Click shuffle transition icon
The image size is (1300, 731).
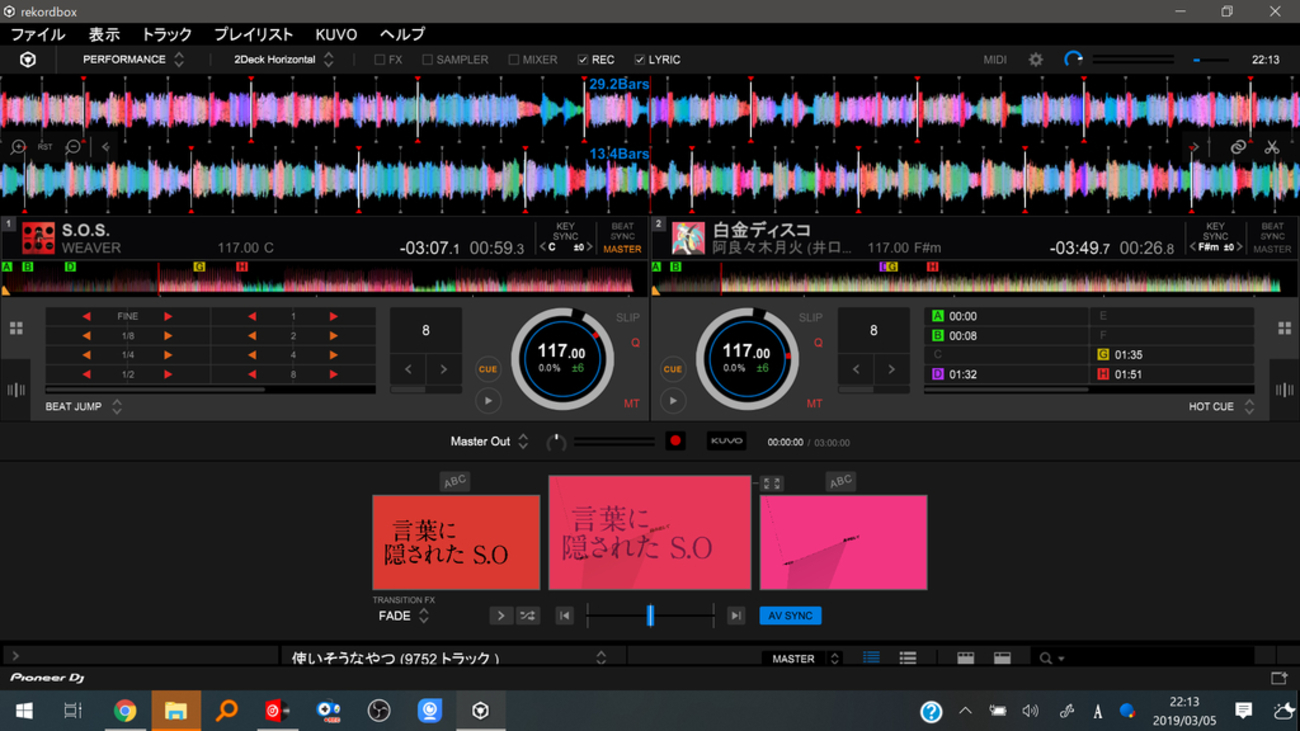tap(527, 616)
